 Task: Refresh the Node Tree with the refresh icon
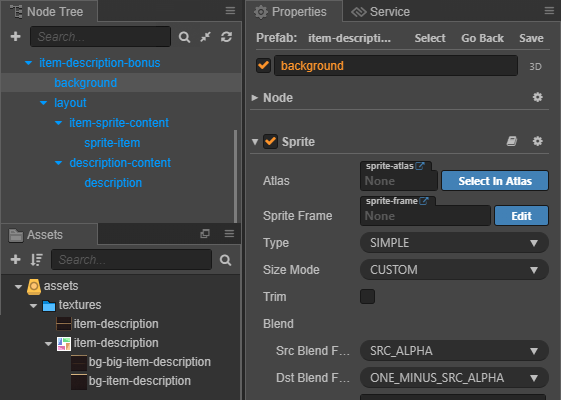point(226,36)
